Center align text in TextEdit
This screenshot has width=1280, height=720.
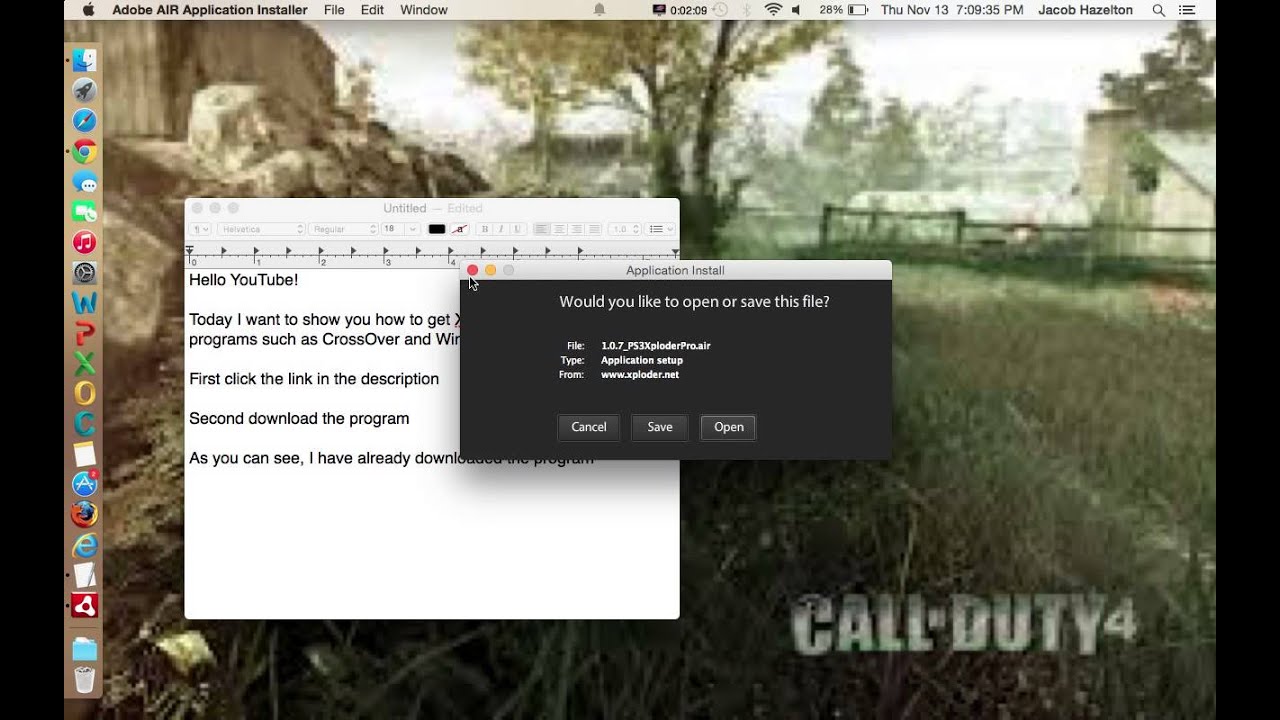tap(559, 229)
